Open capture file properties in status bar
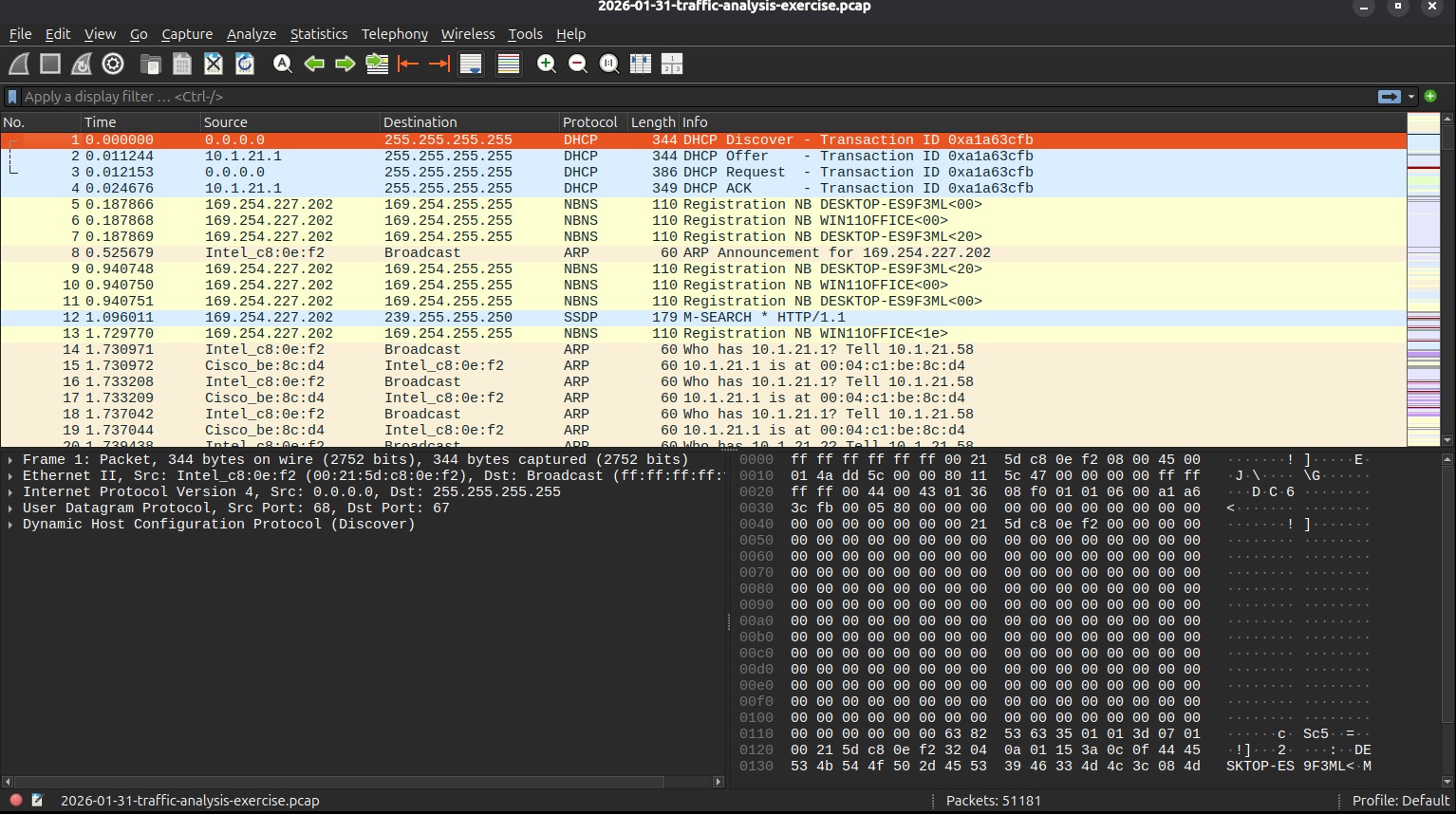Screen dimensions: 1456x814 [37, 800]
